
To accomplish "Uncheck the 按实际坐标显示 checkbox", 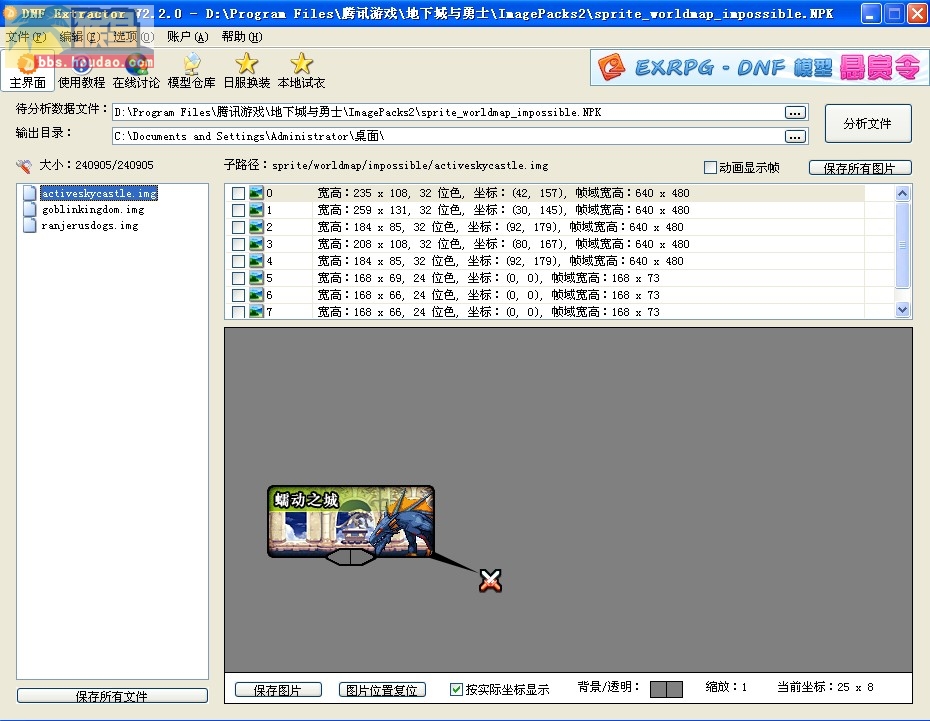I will [x=456, y=689].
